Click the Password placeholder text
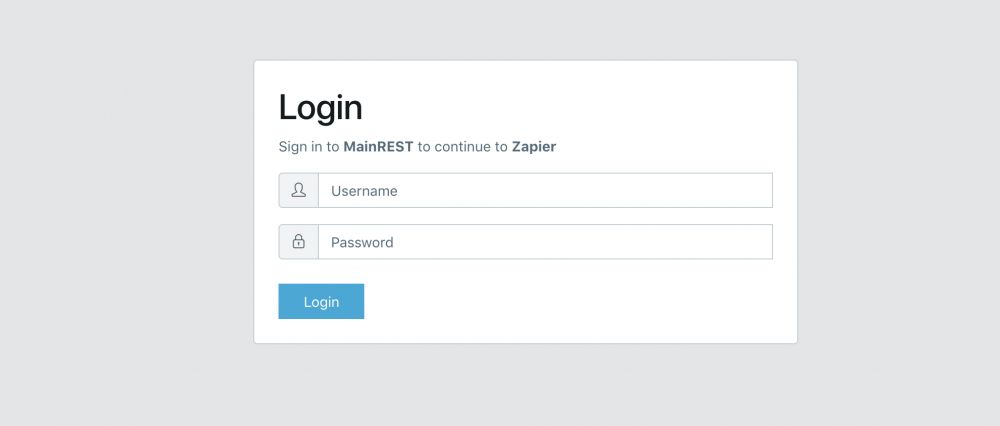The width and height of the screenshot is (1000, 426). (362, 242)
